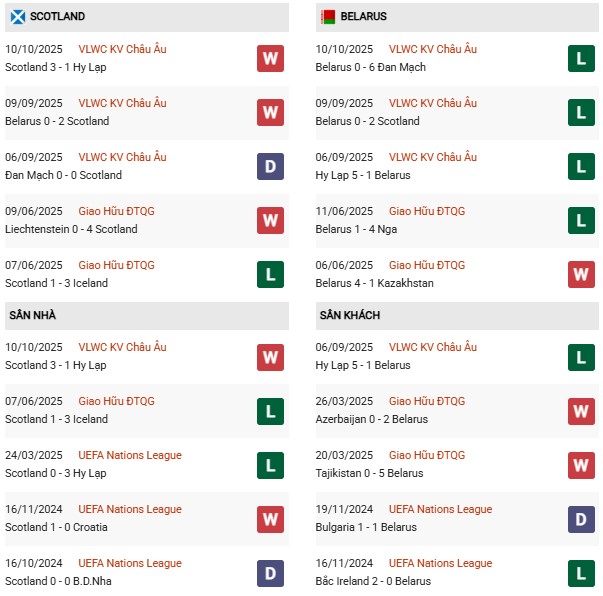603x596 pixels.
Task: Click UEFA Nations League label for Scotland - B.Đ.Nha
Action: [130, 563]
